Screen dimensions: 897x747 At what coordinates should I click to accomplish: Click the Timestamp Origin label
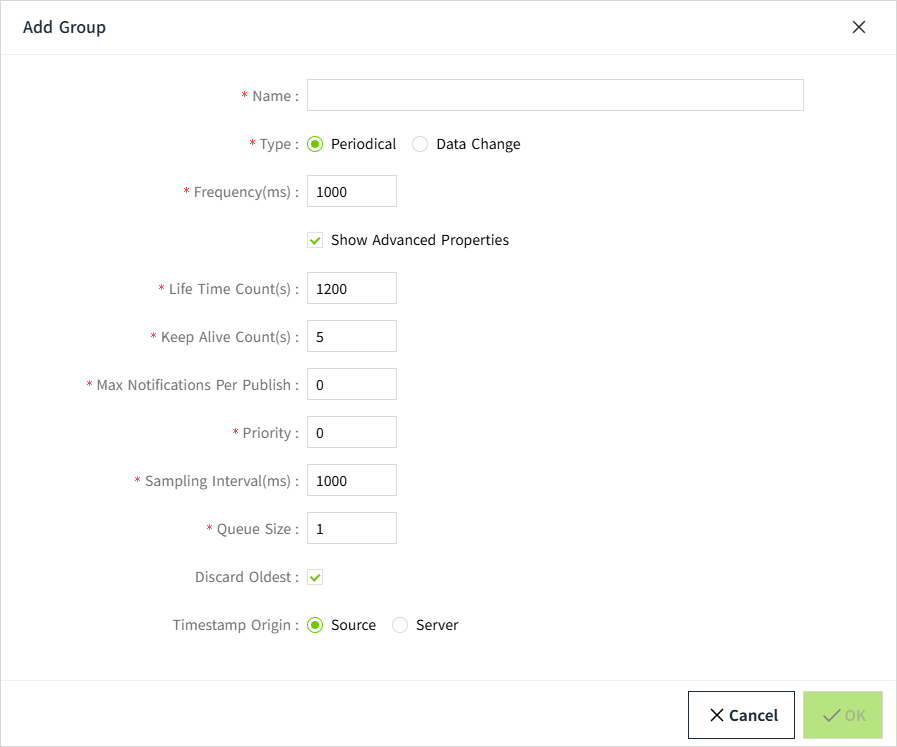[232, 625]
